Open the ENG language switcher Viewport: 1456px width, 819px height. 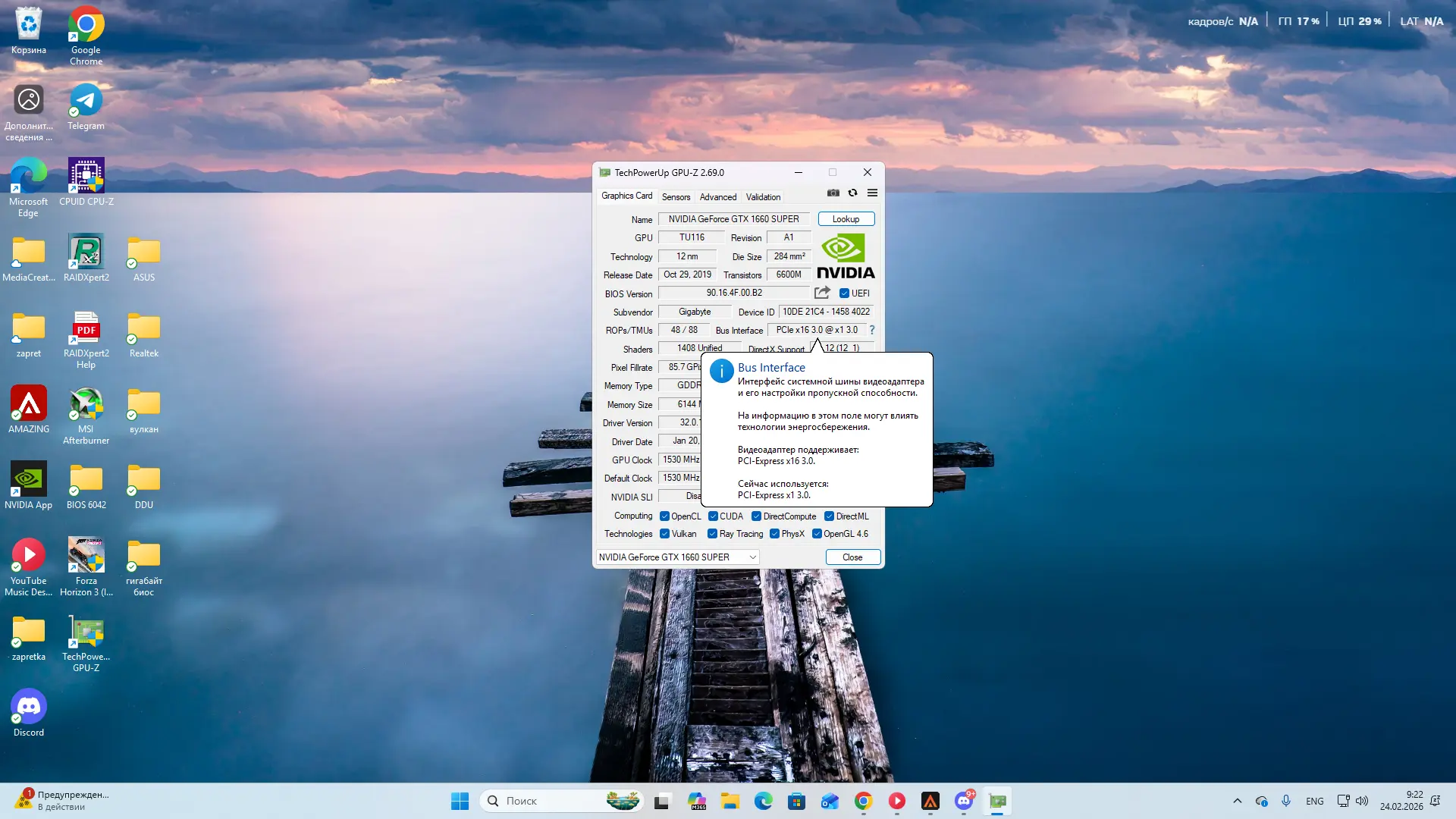coord(1314,802)
